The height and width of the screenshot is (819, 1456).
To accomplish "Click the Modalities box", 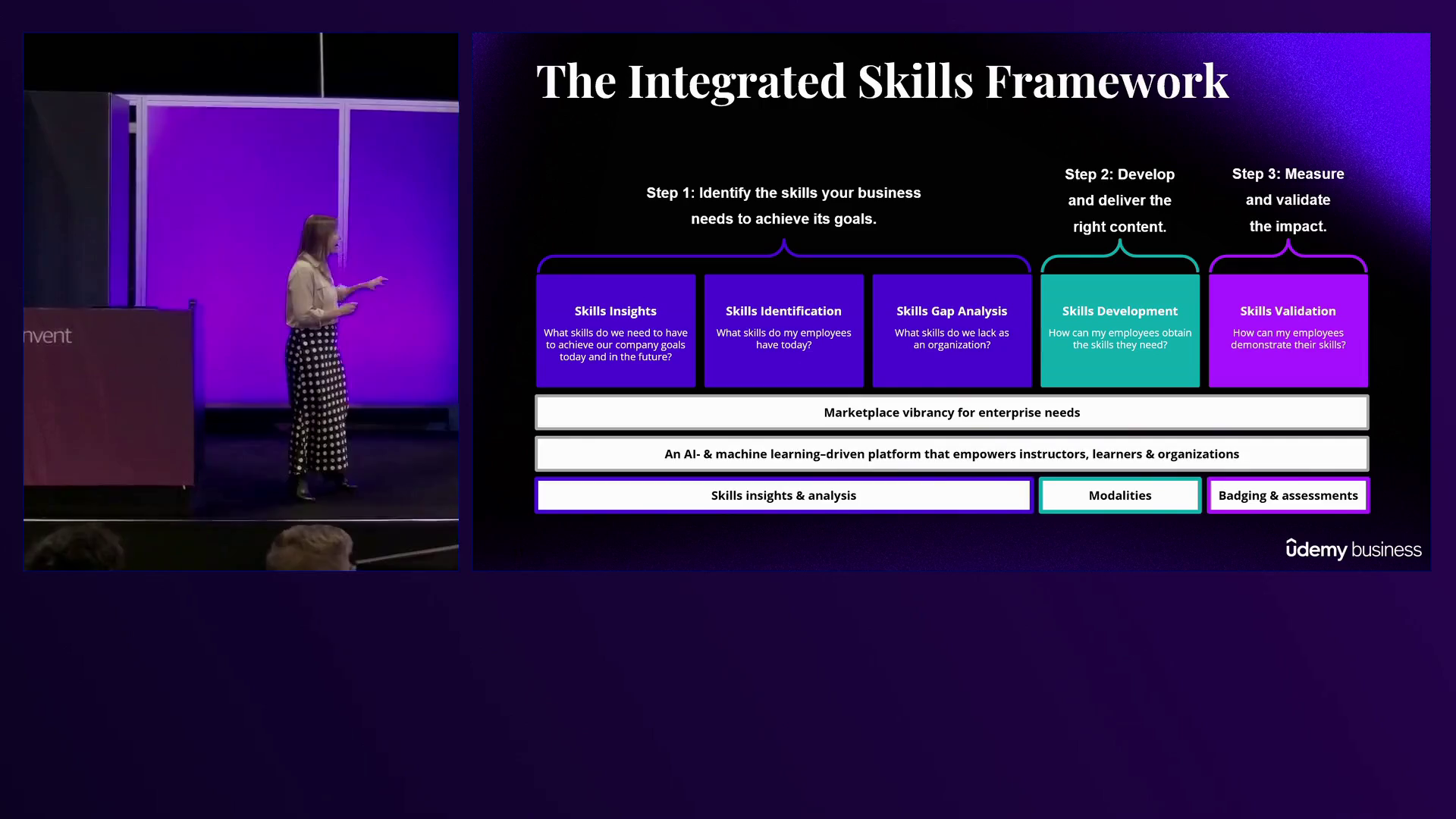I will tap(1119, 495).
